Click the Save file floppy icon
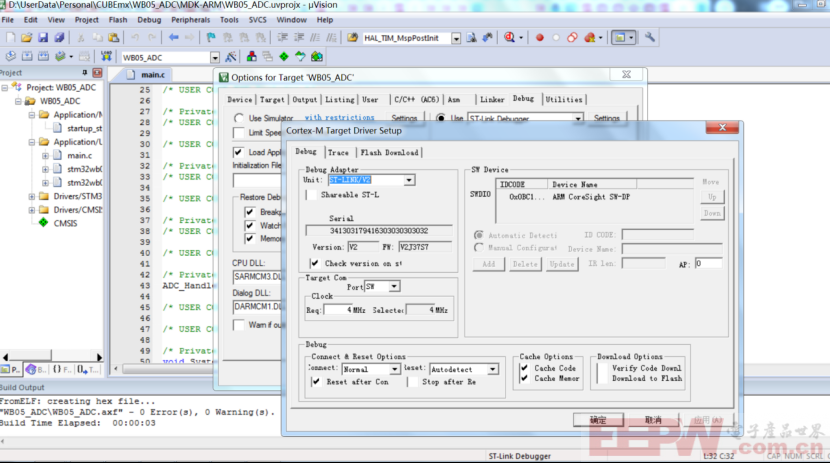830x463 pixels. (43, 38)
